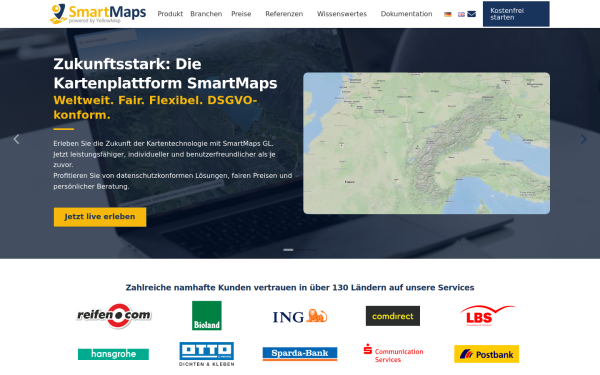Open the Branchen menu
600x375 pixels.
tap(206, 14)
